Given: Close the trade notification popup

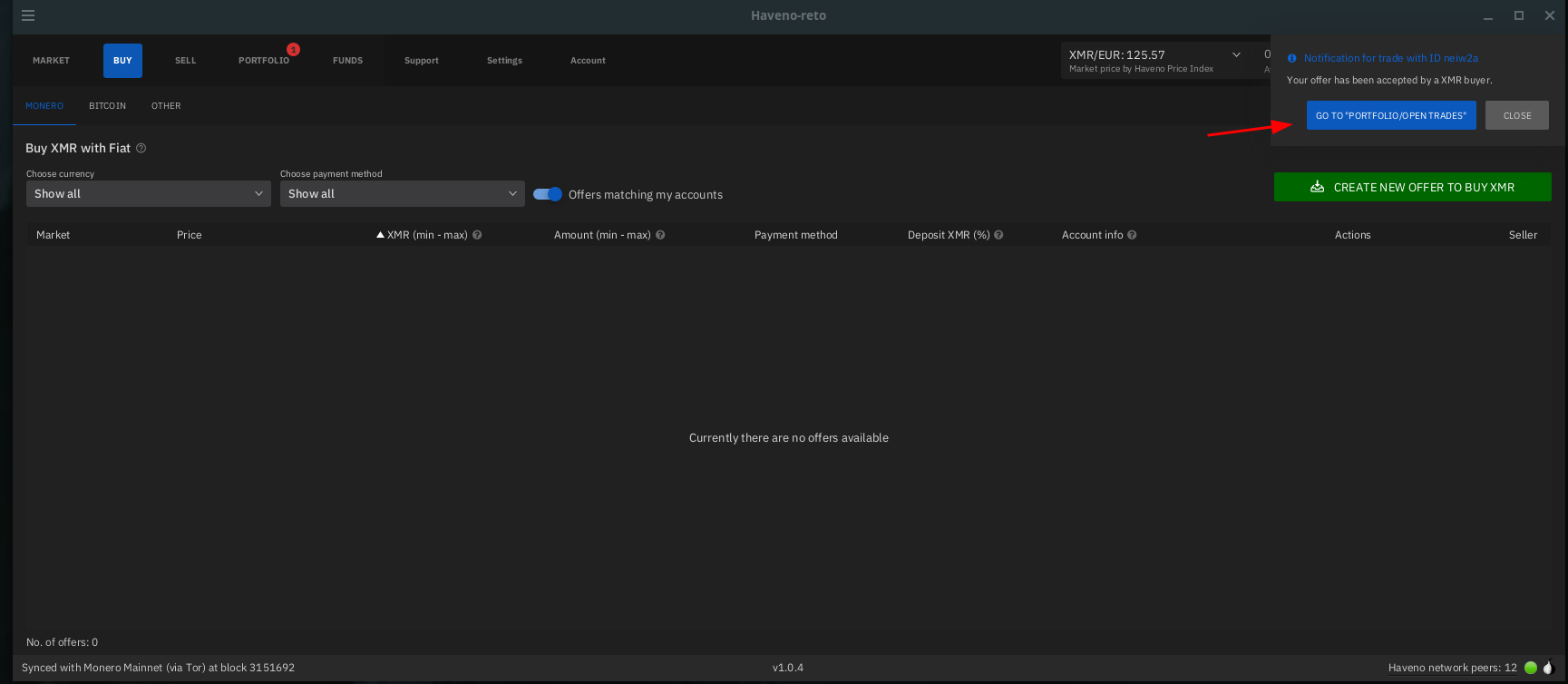Looking at the screenshot, I should click(x=1516, y=115).
